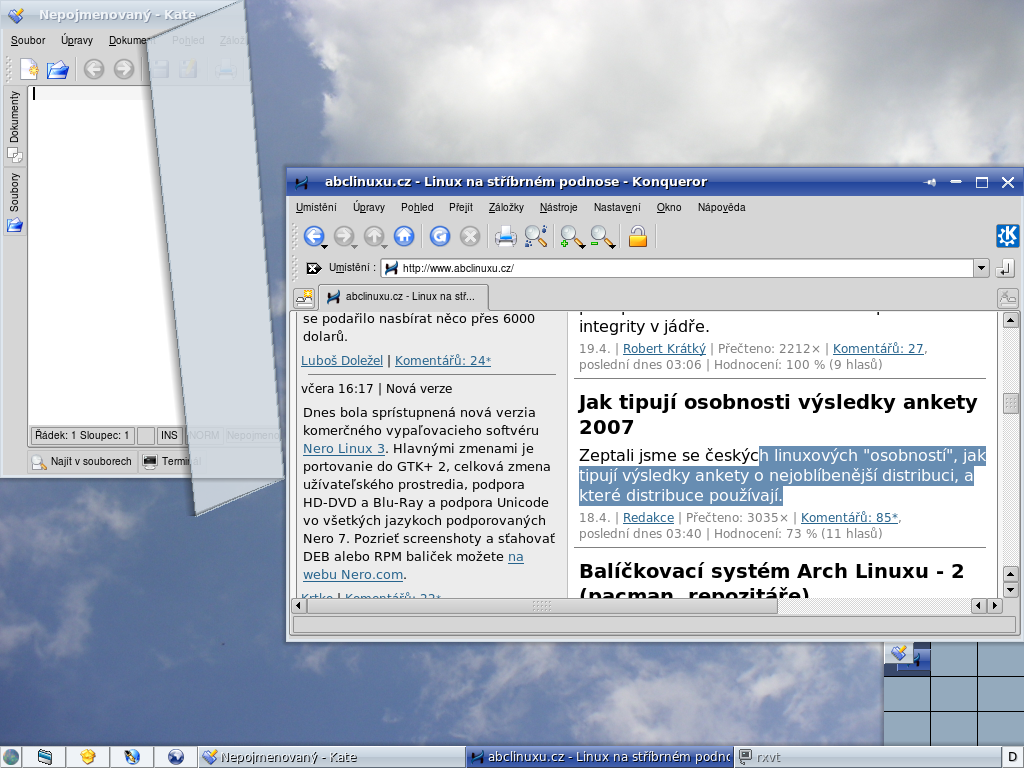The image size is (1024, 768).
Task: Expand the URL history dropdown in the location bar
Action: click(981, 268)
